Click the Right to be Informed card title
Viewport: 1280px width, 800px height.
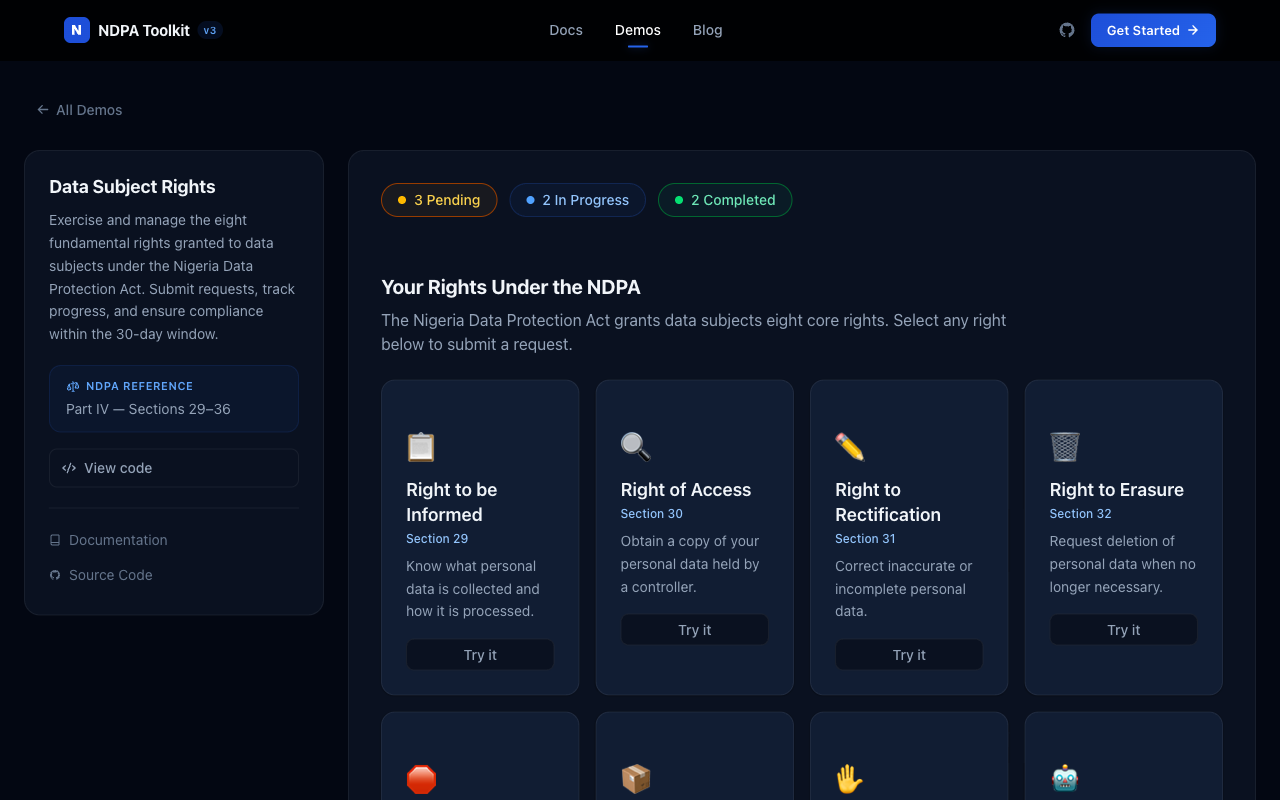[452, 502]
